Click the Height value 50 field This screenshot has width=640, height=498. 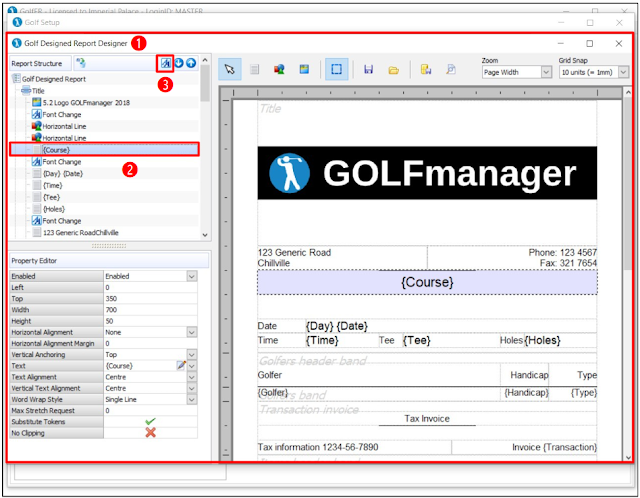pyautogui.click(x=150, y=321)
